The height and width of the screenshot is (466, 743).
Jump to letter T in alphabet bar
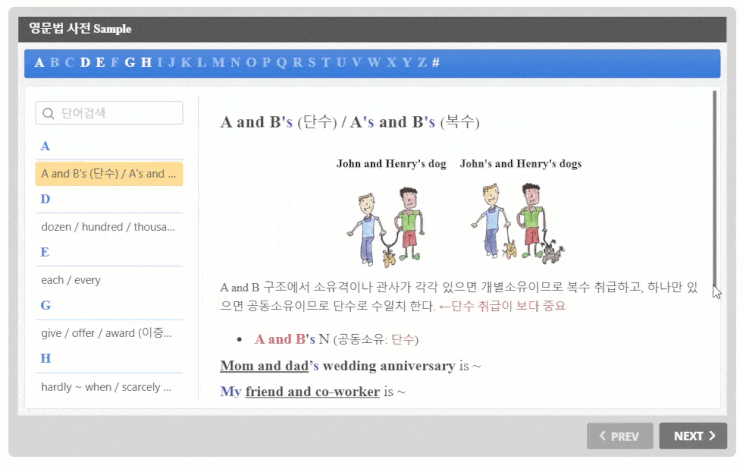click(x=326, y=63)
